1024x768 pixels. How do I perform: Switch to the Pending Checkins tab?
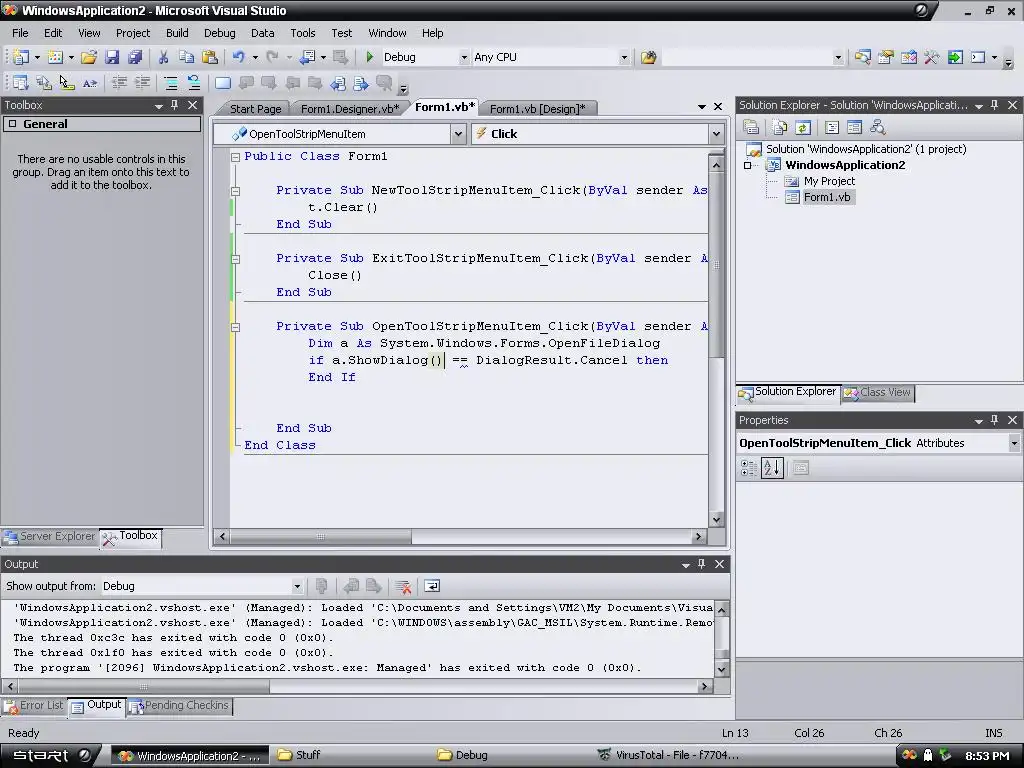click(180, 705)
